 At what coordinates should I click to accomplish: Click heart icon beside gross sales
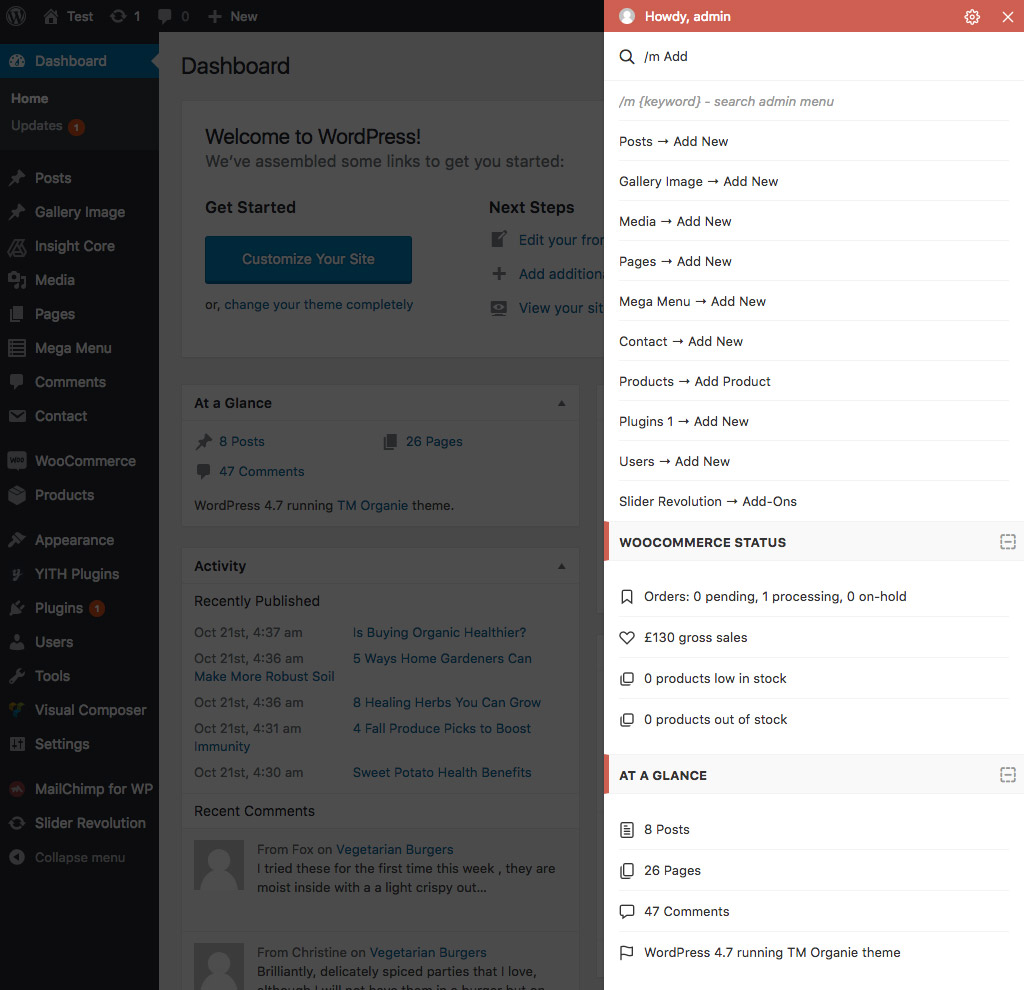(627, 637)
